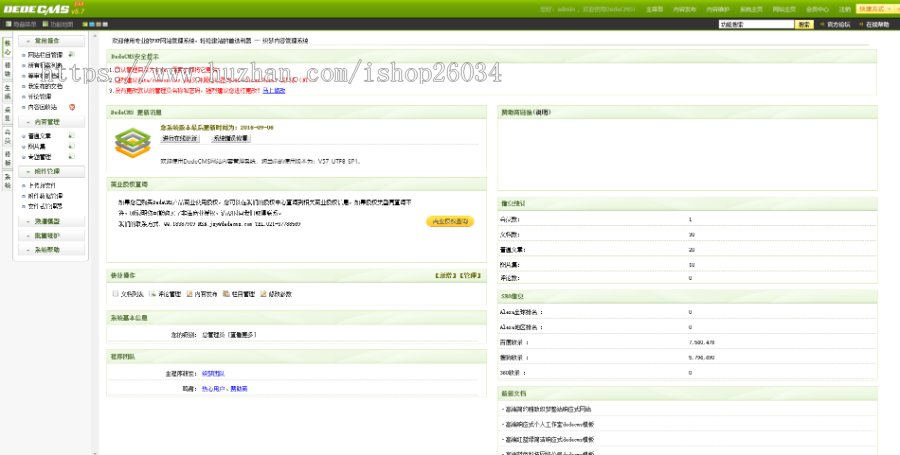The width and height of the screenshot is (900, 455).
Task: Click 注销 to log out
Action: [845, 9]
